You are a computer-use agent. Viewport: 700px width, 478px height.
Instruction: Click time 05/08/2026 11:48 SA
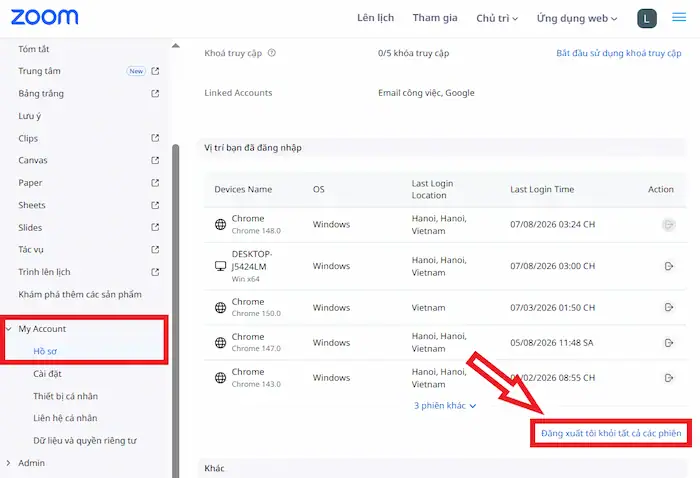(x=552, y=343)
